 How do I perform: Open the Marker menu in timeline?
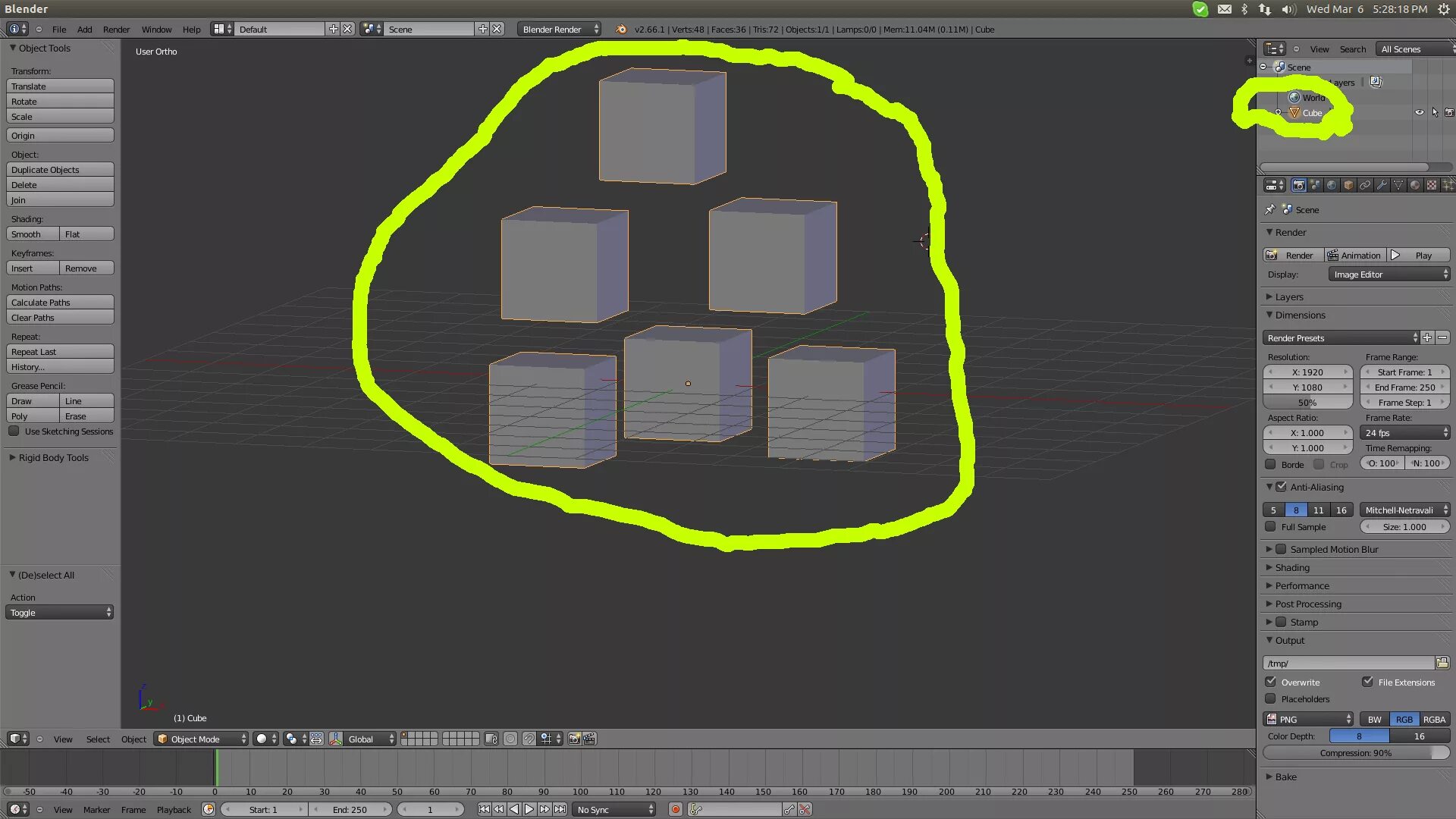(96, 809)
